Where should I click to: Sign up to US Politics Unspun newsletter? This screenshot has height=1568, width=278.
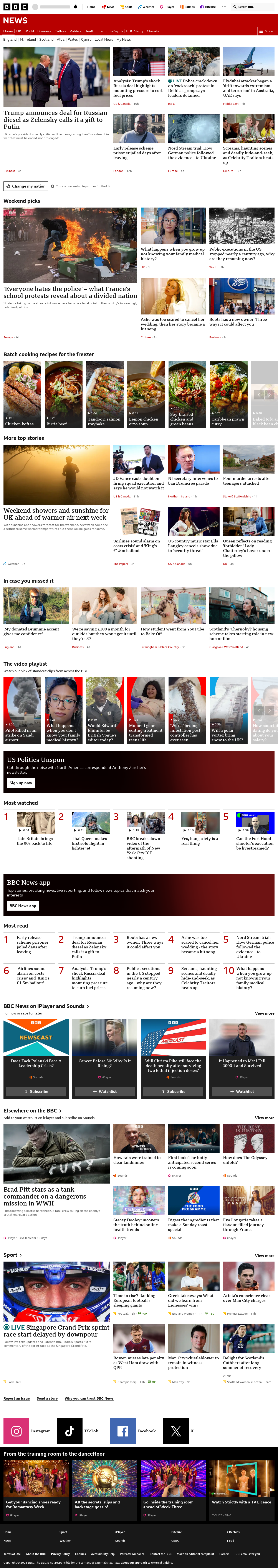(x=21, y=783)
